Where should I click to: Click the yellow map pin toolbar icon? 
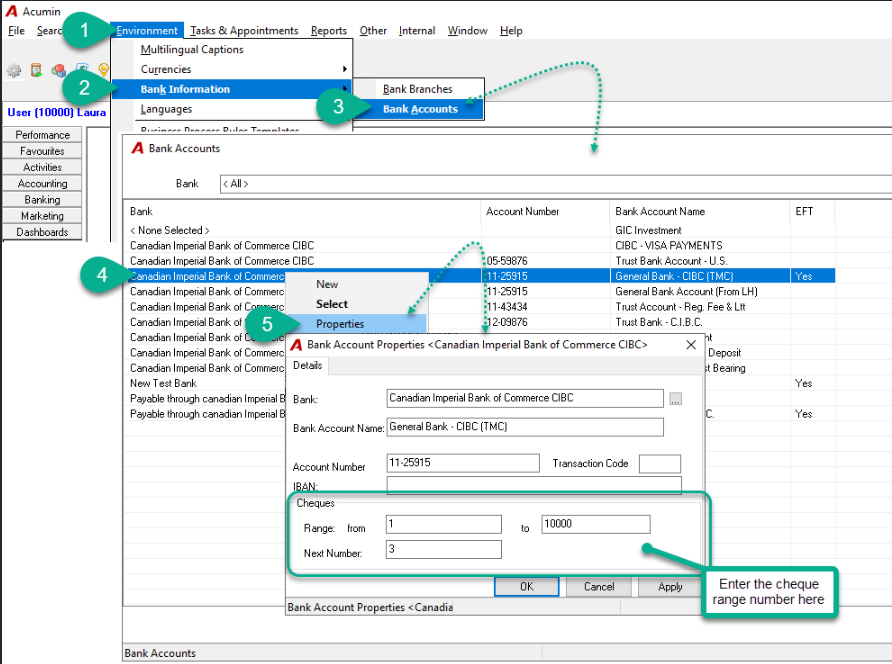point(103,70)
